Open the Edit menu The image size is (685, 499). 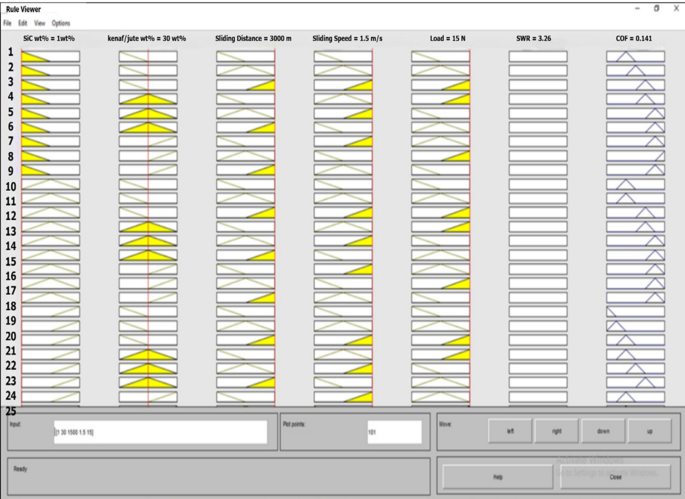[22, 22]
